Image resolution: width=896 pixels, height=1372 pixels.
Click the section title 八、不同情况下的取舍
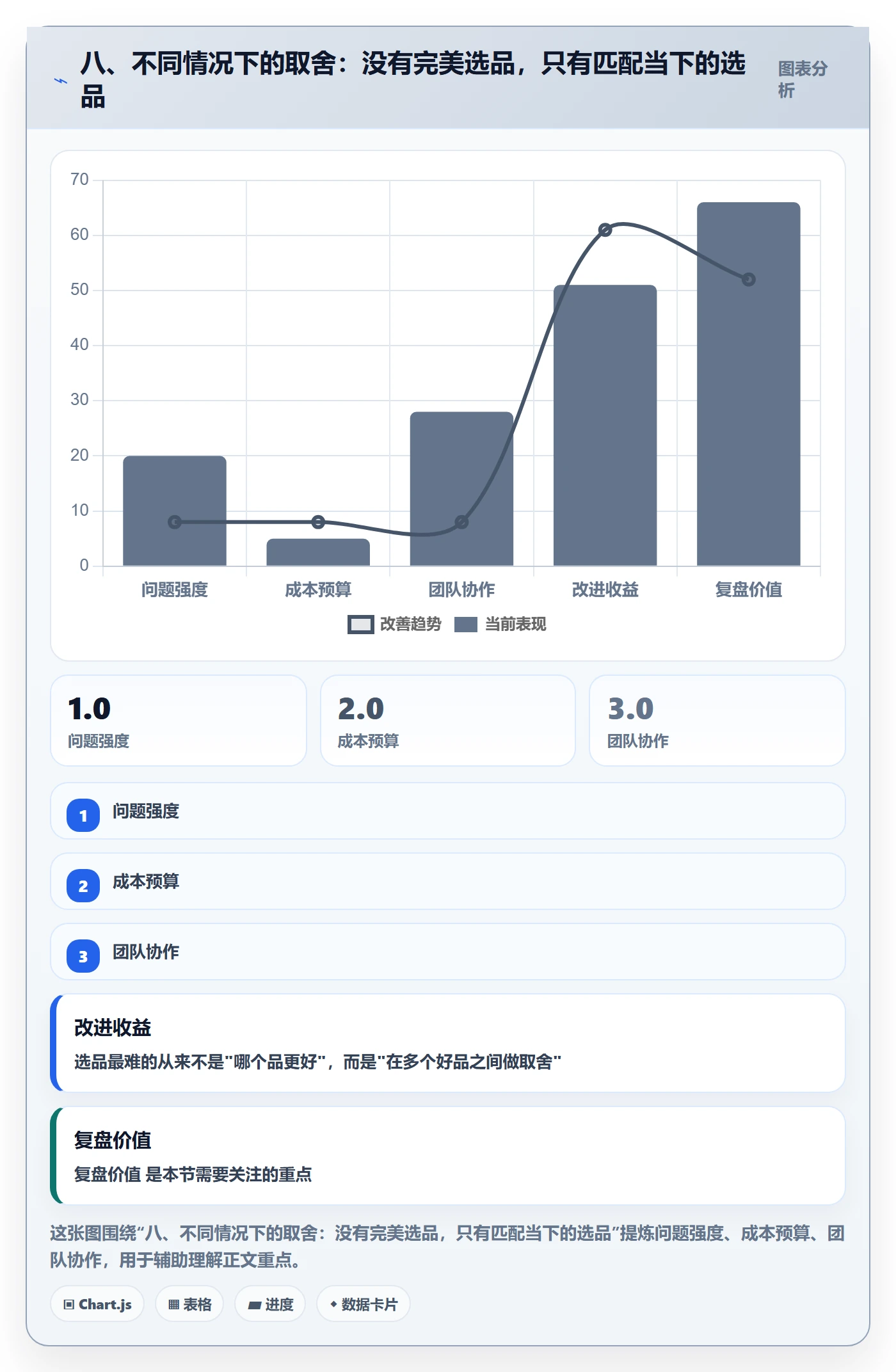point(413,81)
